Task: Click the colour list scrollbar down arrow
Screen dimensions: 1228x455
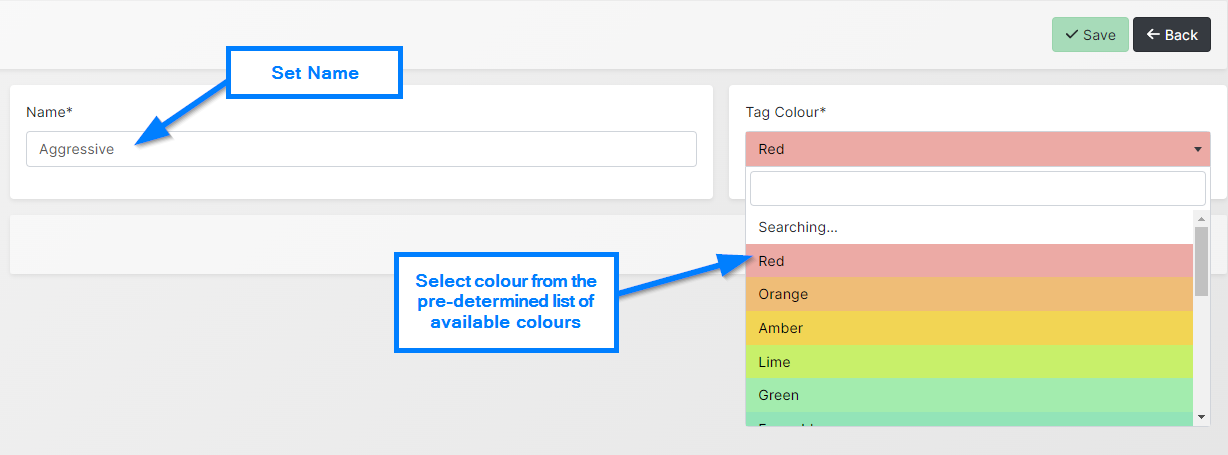Action: point(1201,417)
